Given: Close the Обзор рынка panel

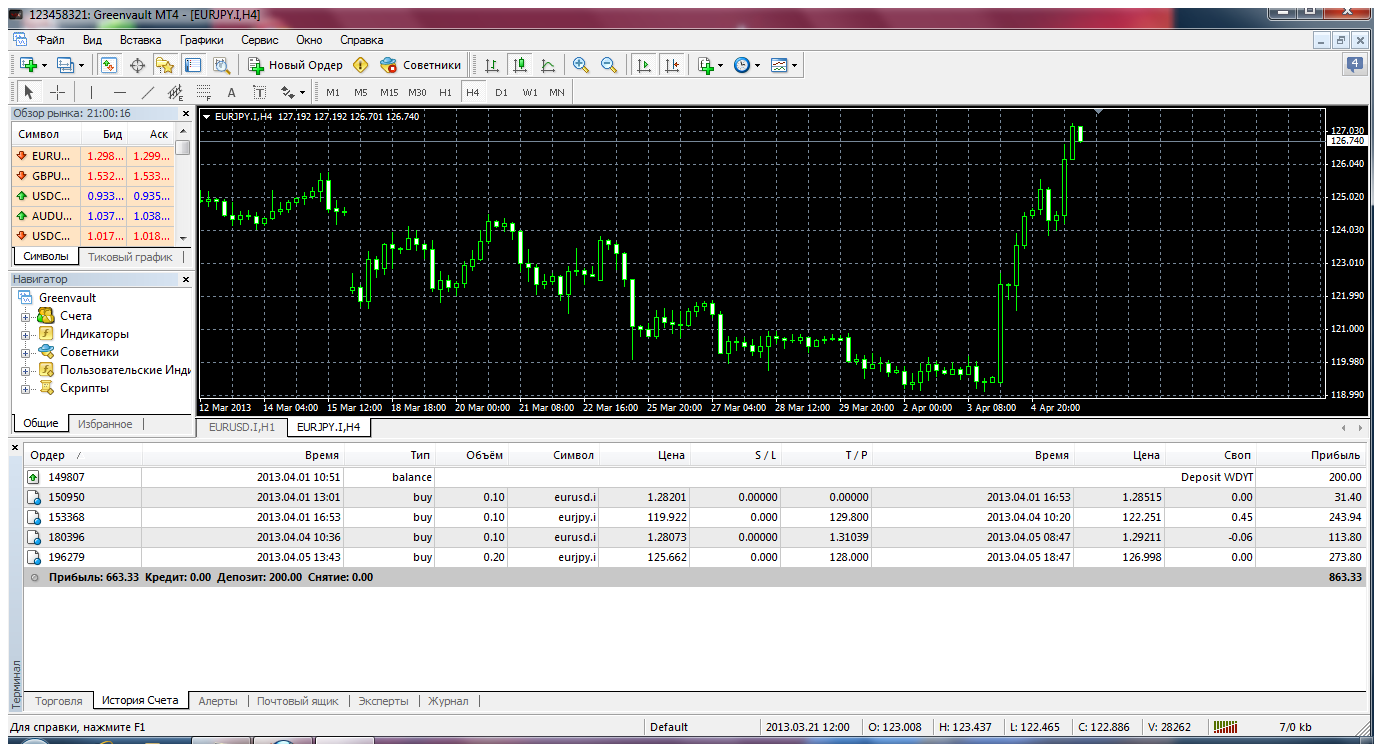Looking at the screenshot, I should [185, 113].
